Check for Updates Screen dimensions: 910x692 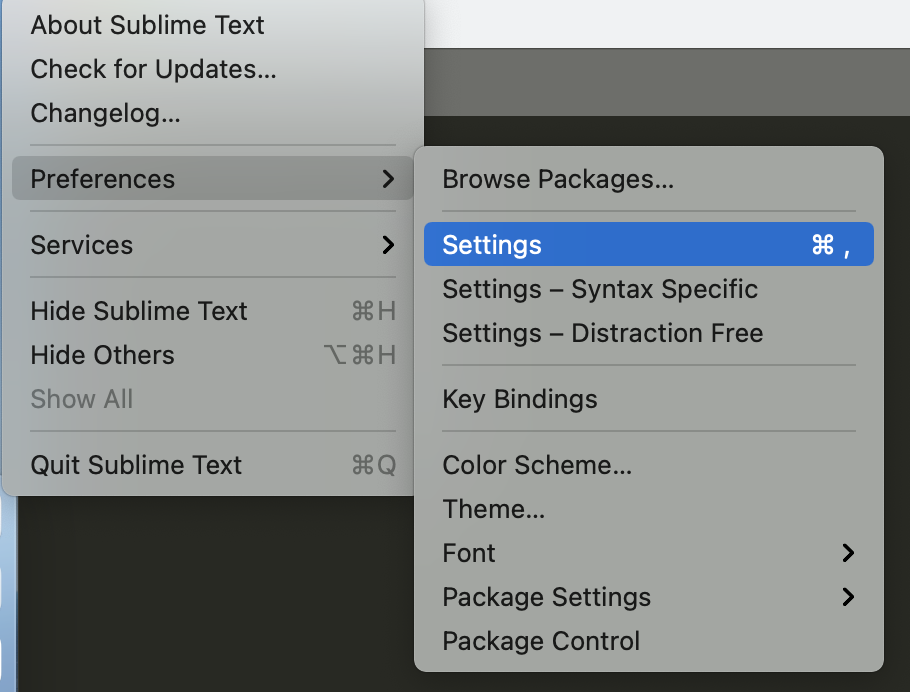152,69
